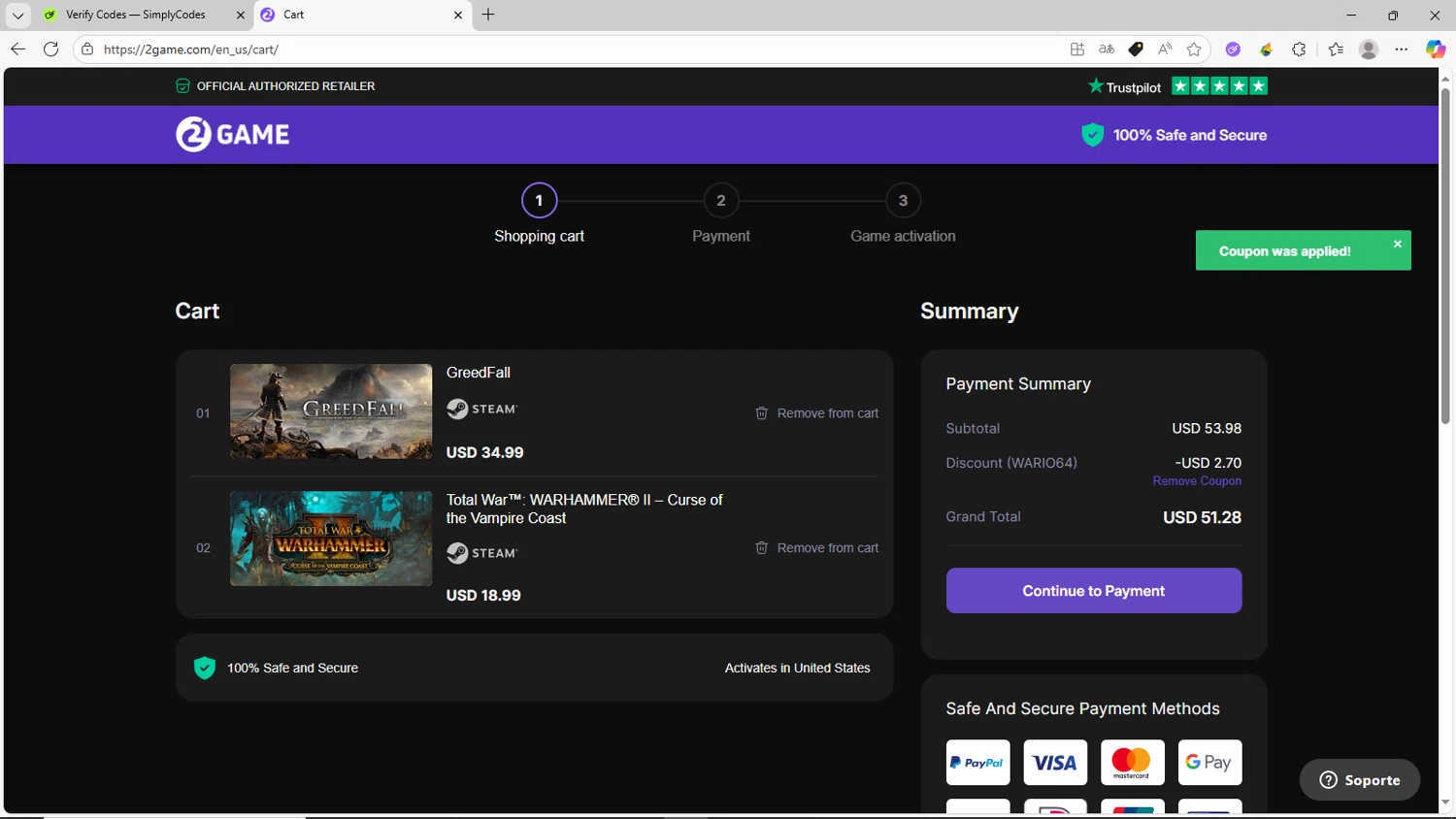Open browser settings and more menu
The width and height of the screenshot is (1456, 819).
1402,49
